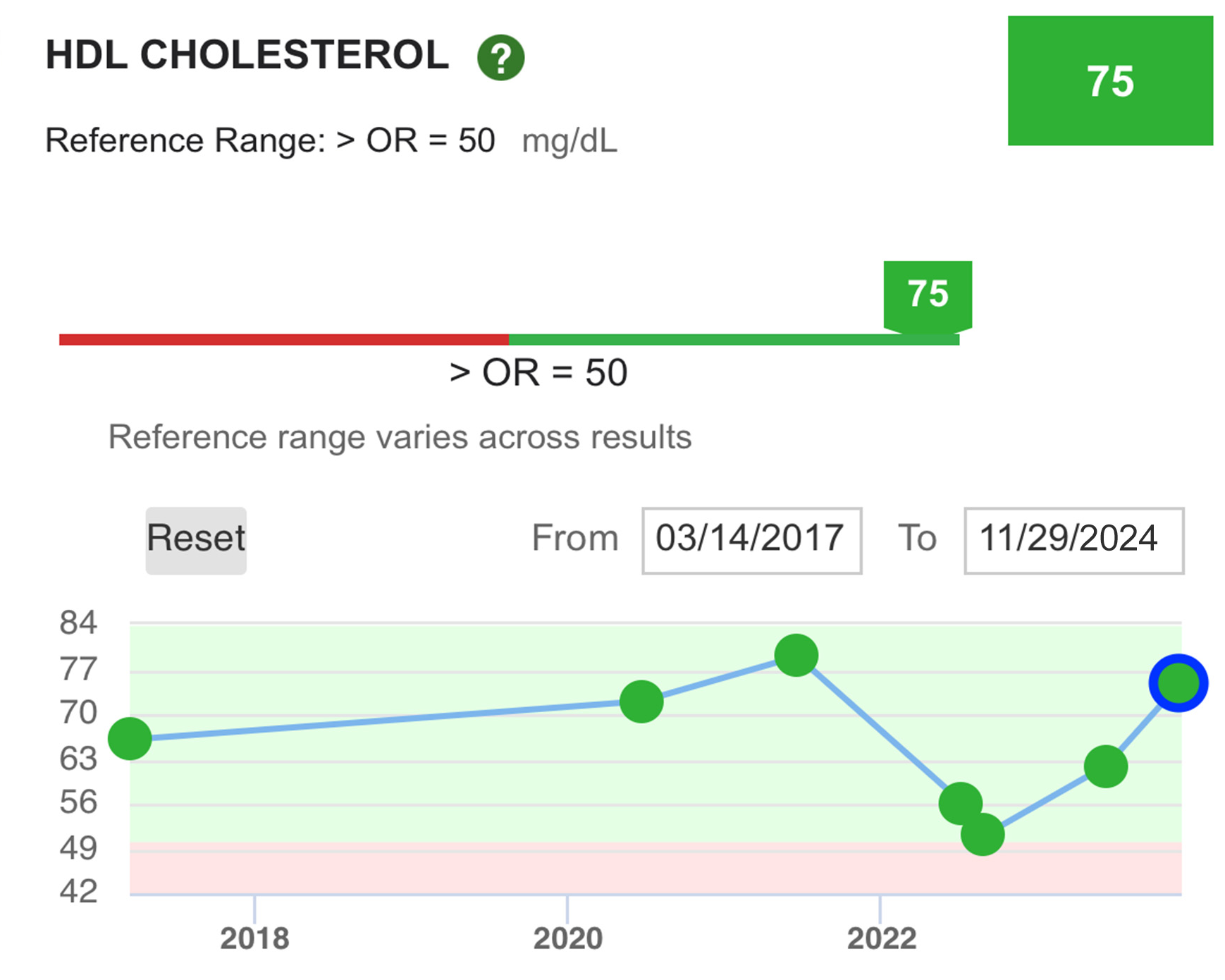The image size is (1225, 980).
Task: Select the blue-outlined latest data point
Action: point(1178,682)
